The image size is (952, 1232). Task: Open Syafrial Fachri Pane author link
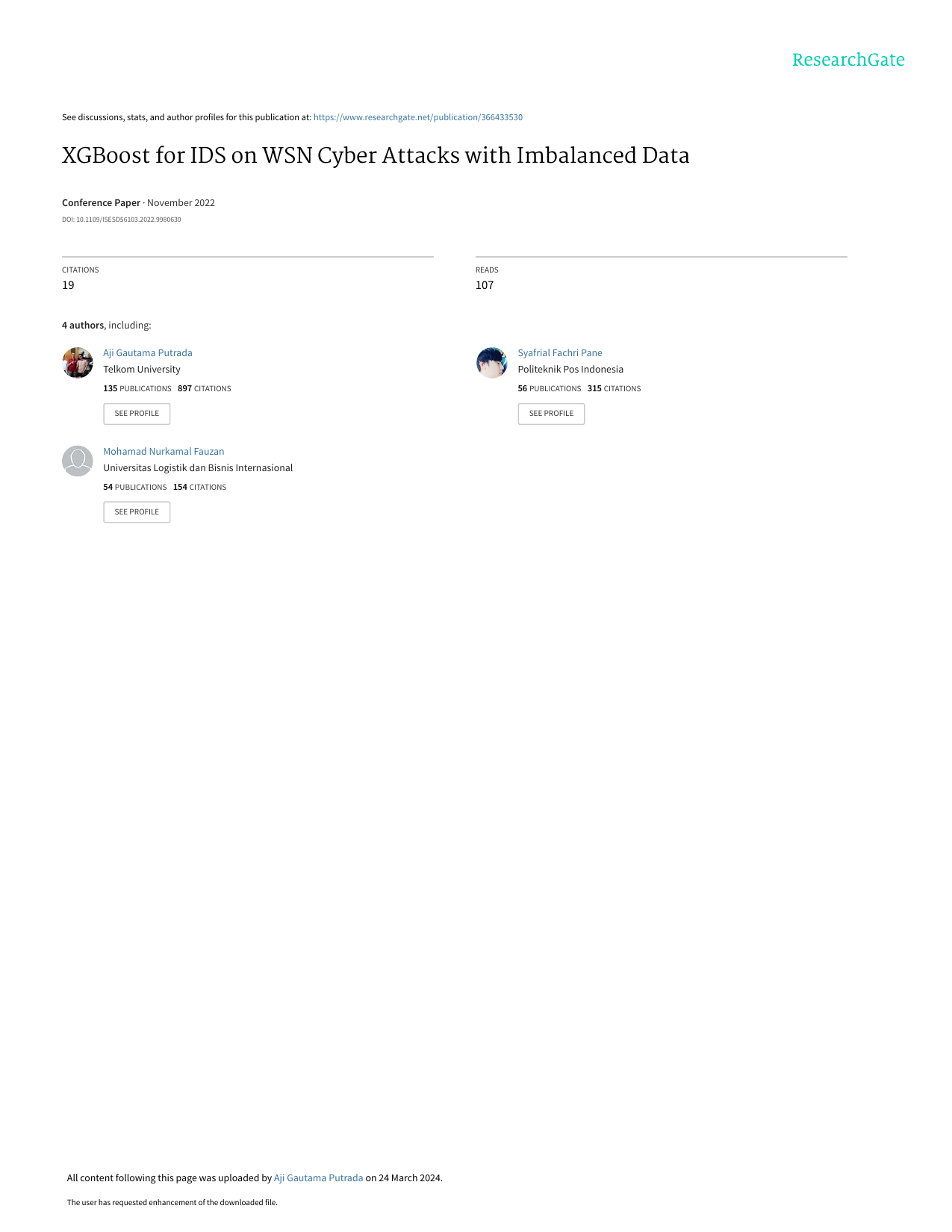click(560, 353)
